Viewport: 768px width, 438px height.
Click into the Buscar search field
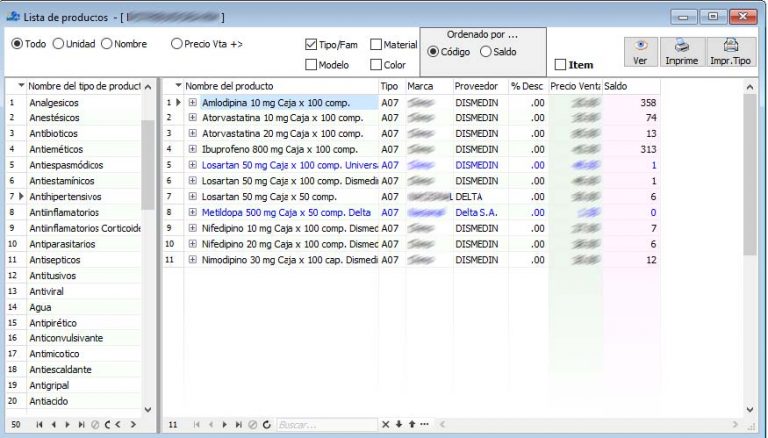[327, 424]
